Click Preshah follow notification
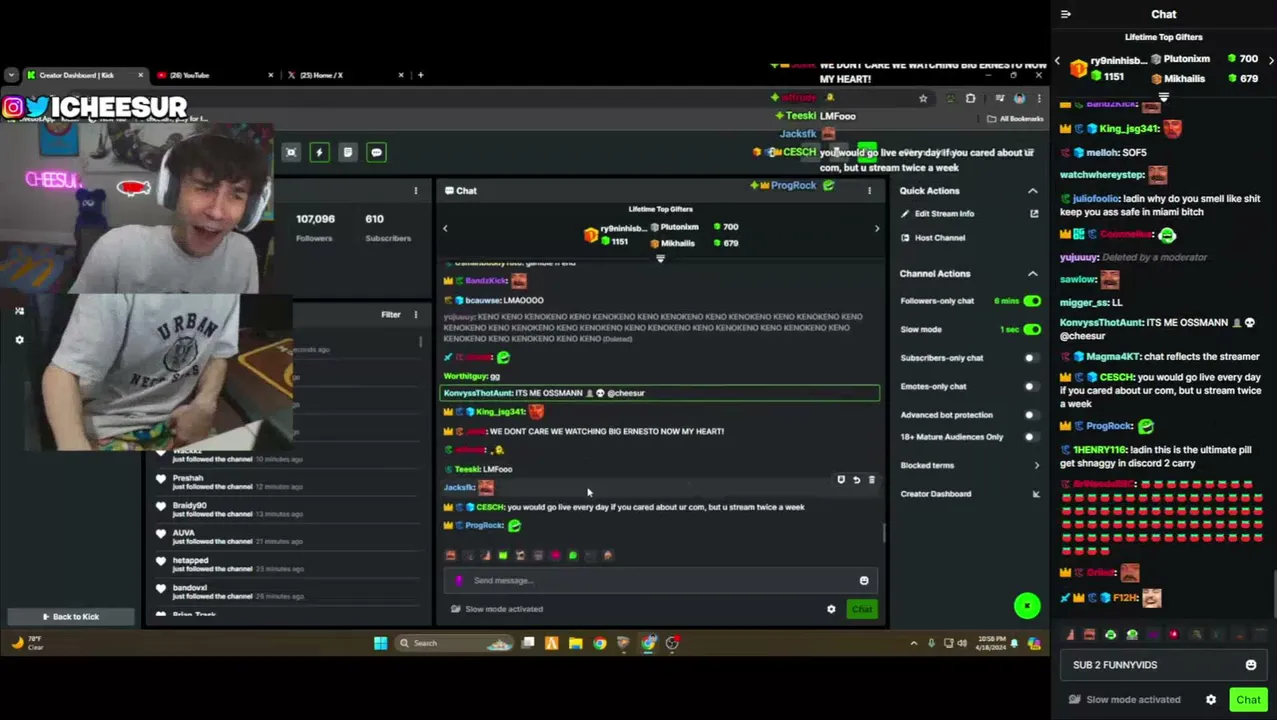Image resolution: width=1277 pixels, height=720 pixels. pos(288,482)
